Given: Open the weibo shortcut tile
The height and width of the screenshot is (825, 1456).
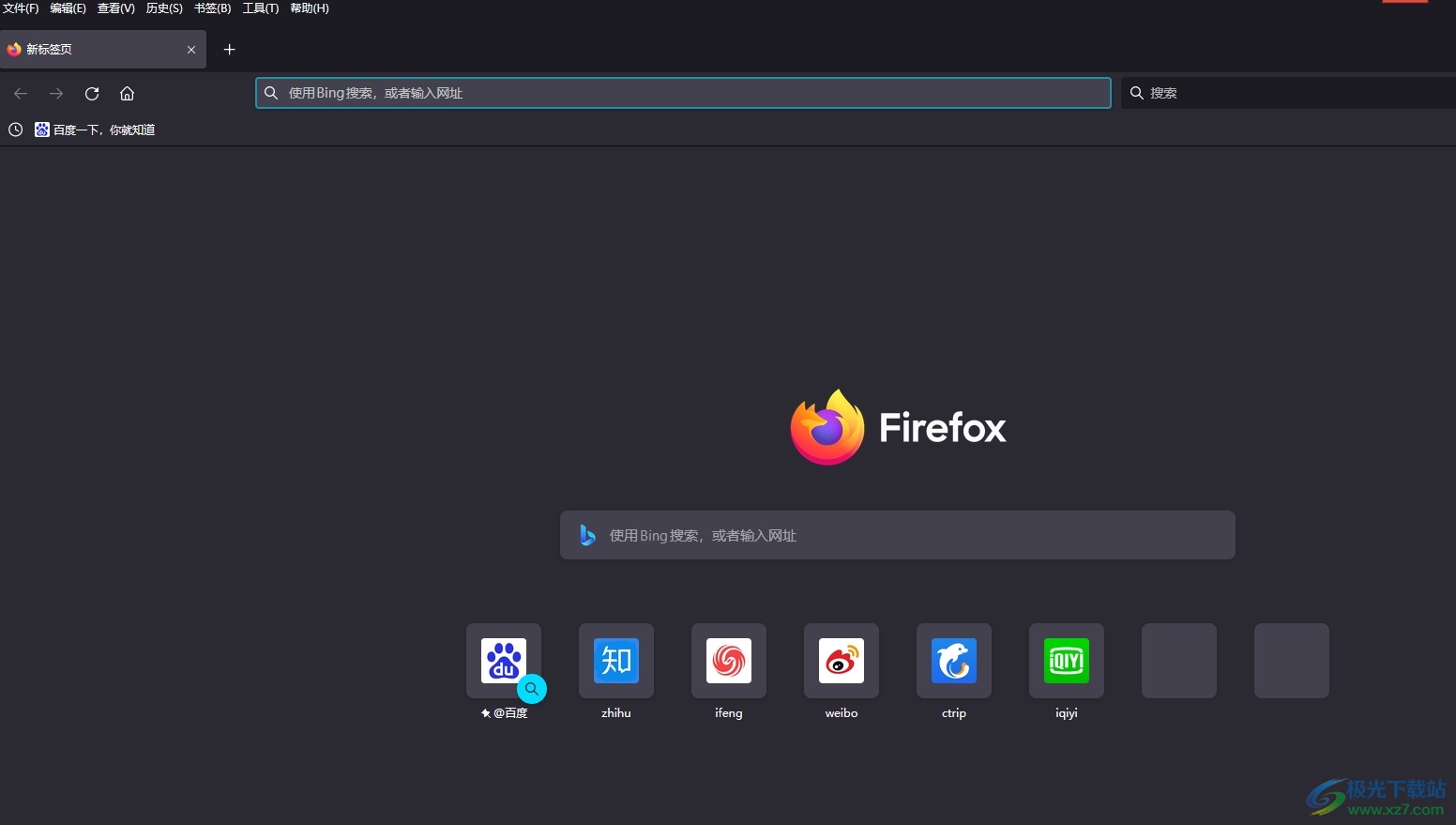Looking at the screenshot, I should coord(842,661).
